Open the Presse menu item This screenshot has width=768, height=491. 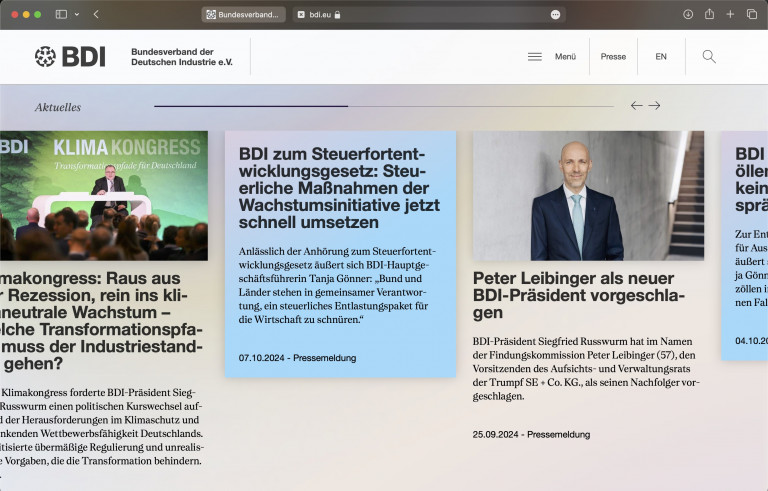(613, 57)
